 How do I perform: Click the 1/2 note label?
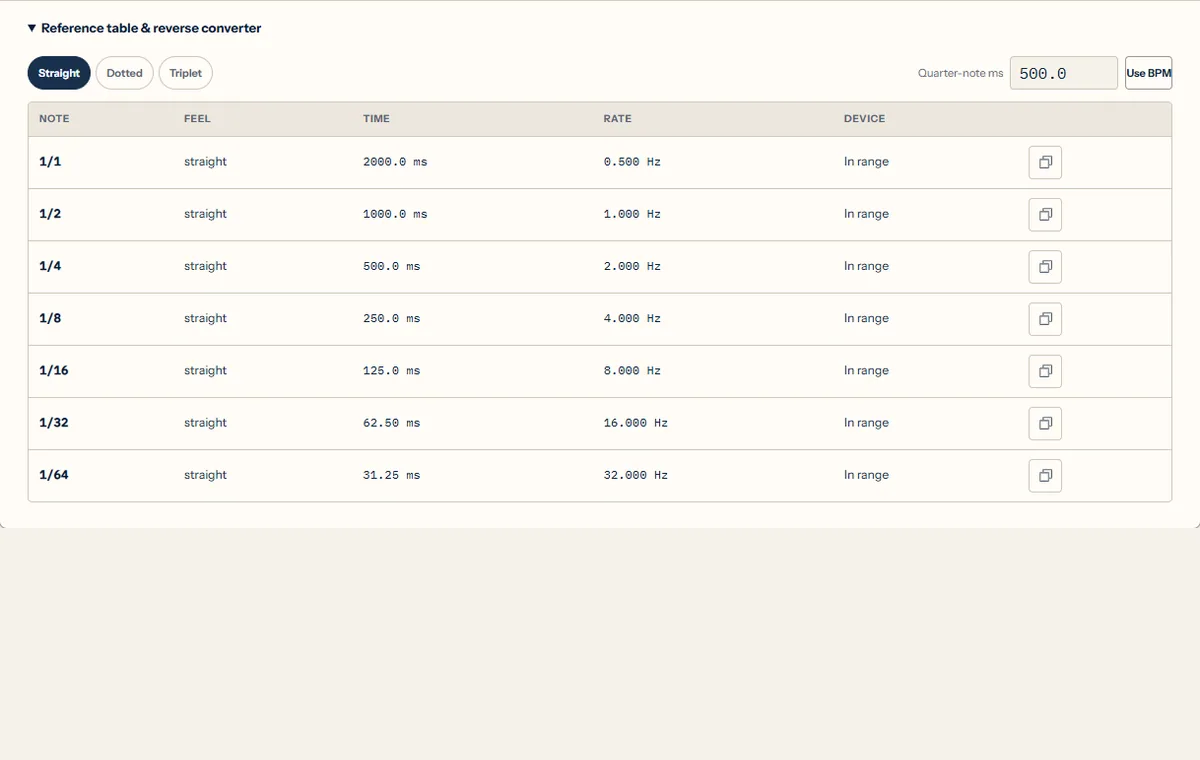coord(50,214)
